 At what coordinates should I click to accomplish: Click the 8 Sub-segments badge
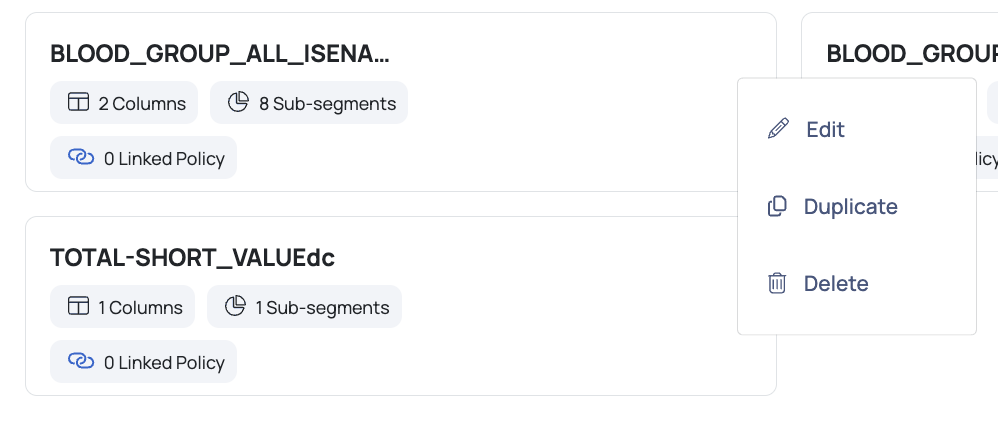(x=309, y=102)
